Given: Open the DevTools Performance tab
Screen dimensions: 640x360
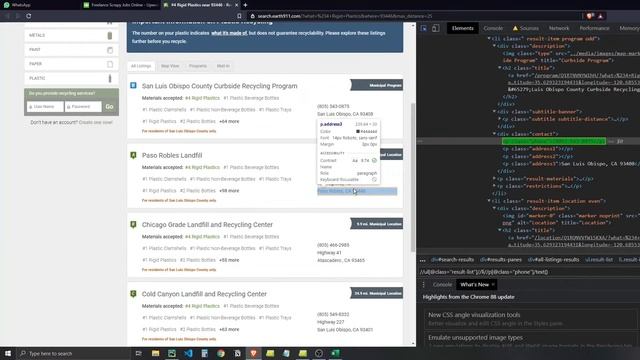Looking at the screenshot, I should [594, 28].
